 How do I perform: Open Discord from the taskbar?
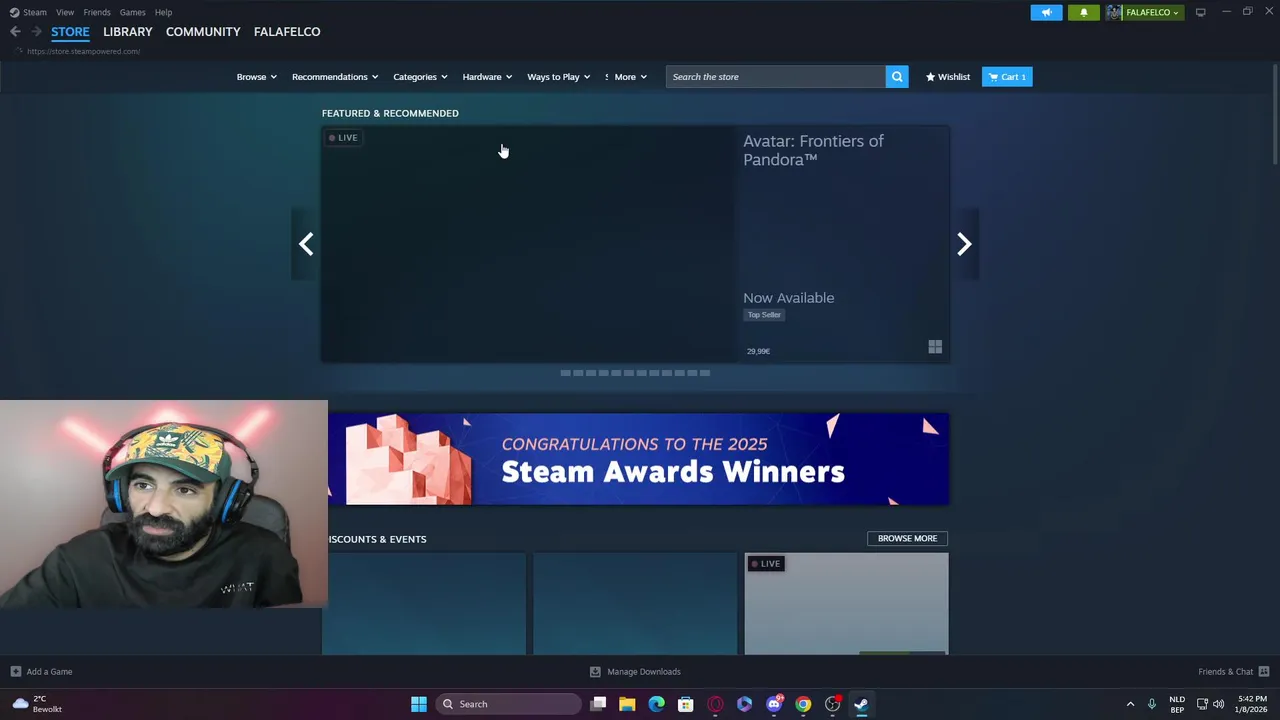coord(774,704)
